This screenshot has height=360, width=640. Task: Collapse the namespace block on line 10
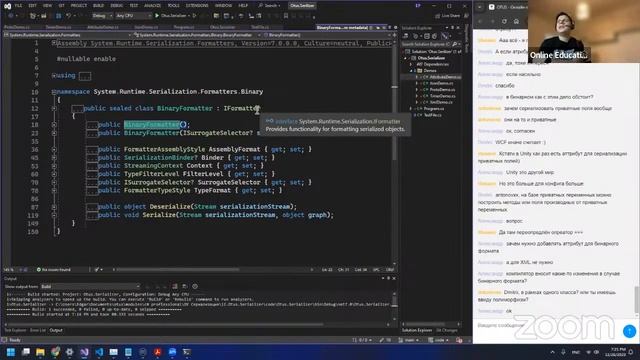point(54,92)
